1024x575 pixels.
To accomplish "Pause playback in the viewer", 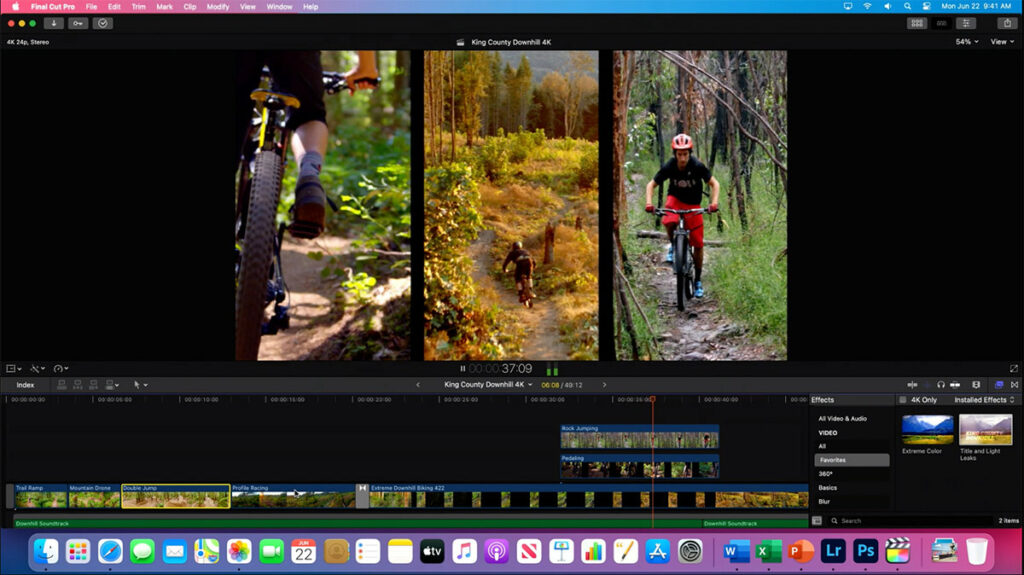I will 462,369.
